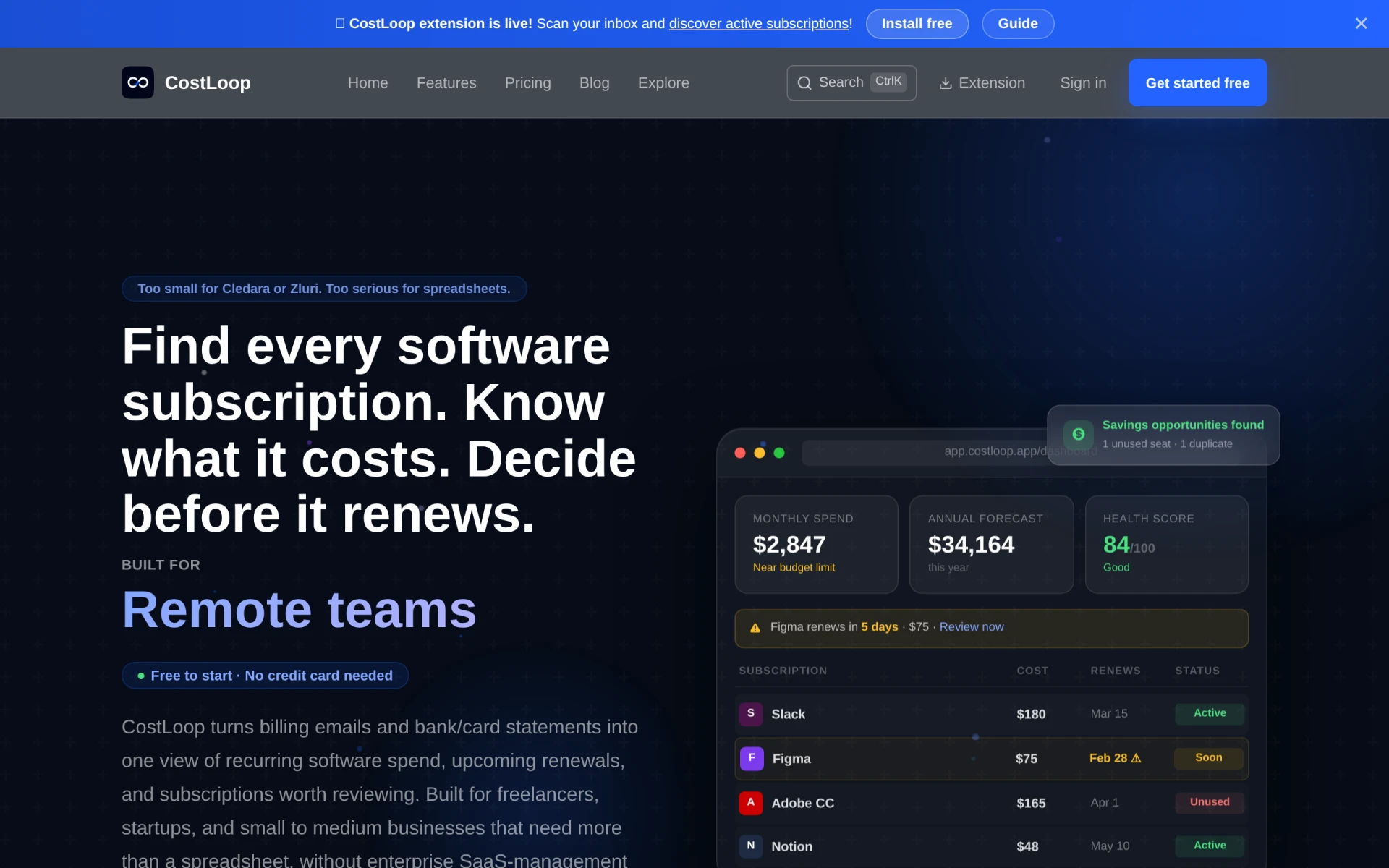Click the Notion N app icon
Viewport: 1389px width, 868px height.
coord(751,846)
